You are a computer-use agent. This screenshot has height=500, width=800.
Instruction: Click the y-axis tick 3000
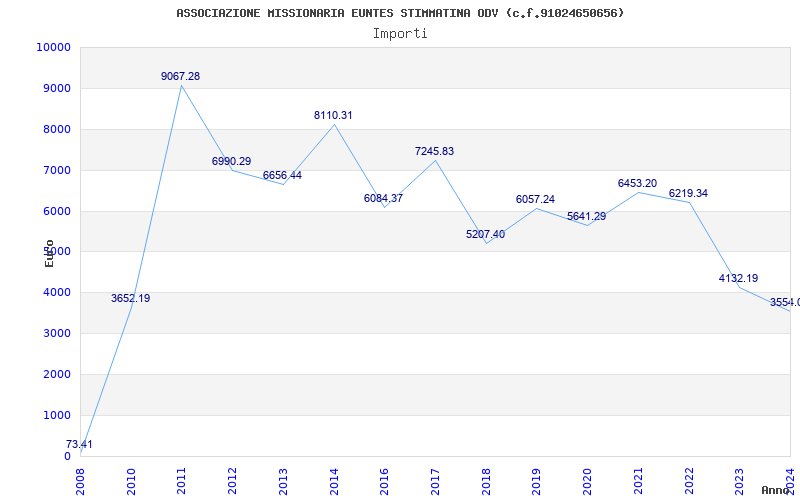coord(56,333)
